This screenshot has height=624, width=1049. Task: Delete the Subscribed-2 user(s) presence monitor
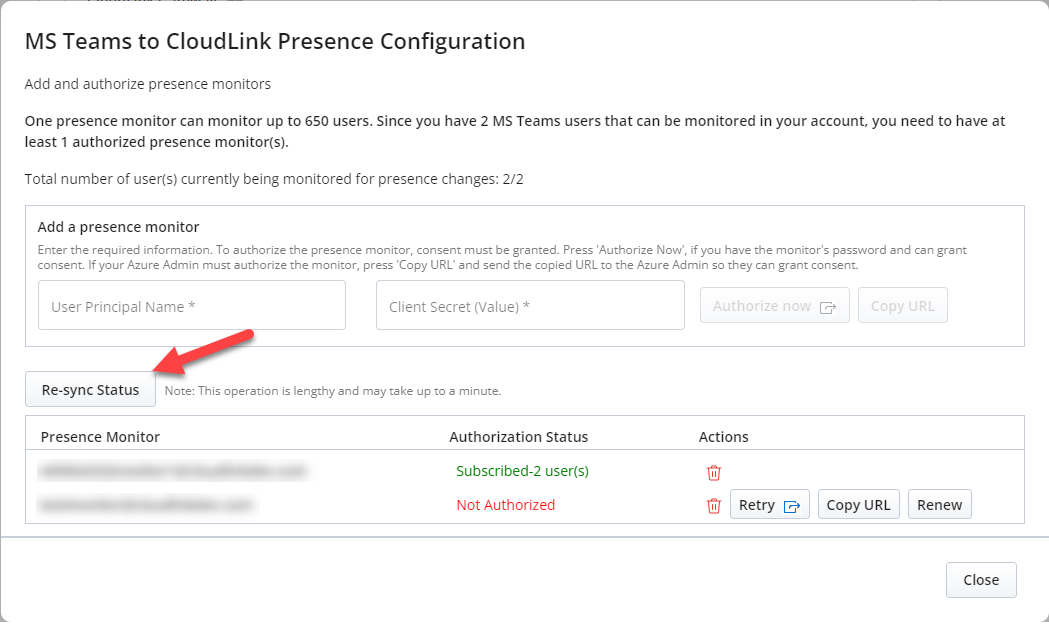click(x=714, y=472)
